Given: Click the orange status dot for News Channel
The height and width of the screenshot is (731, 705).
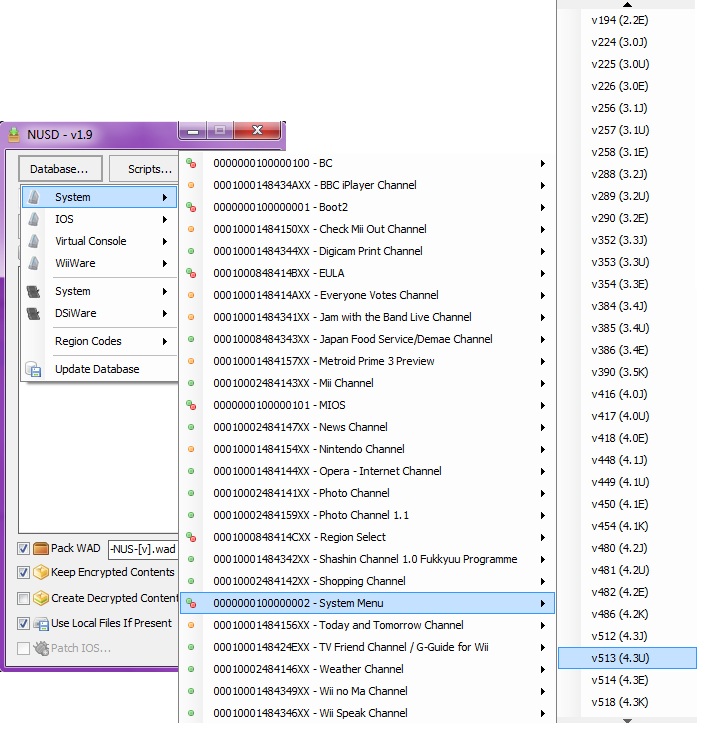Looking at the screenshot, I should (x=191, y=427).
